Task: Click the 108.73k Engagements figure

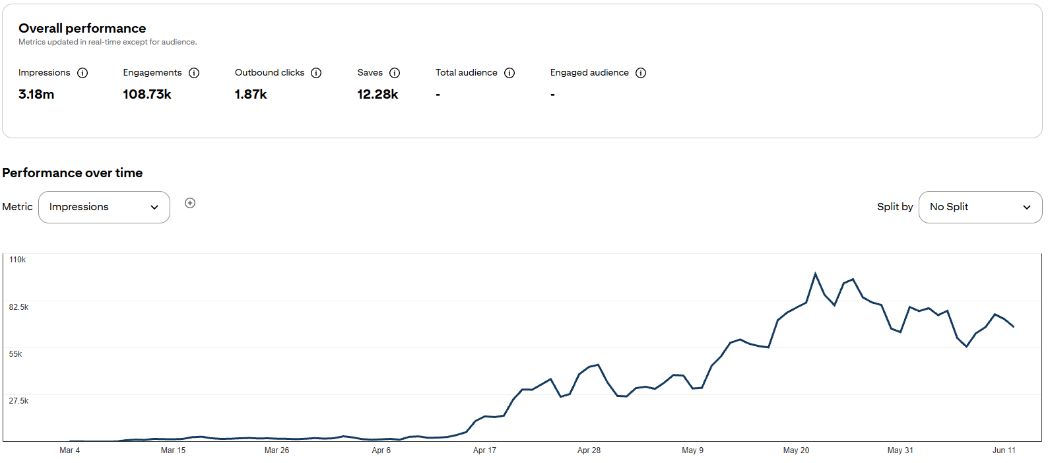Action: point(147,94)
